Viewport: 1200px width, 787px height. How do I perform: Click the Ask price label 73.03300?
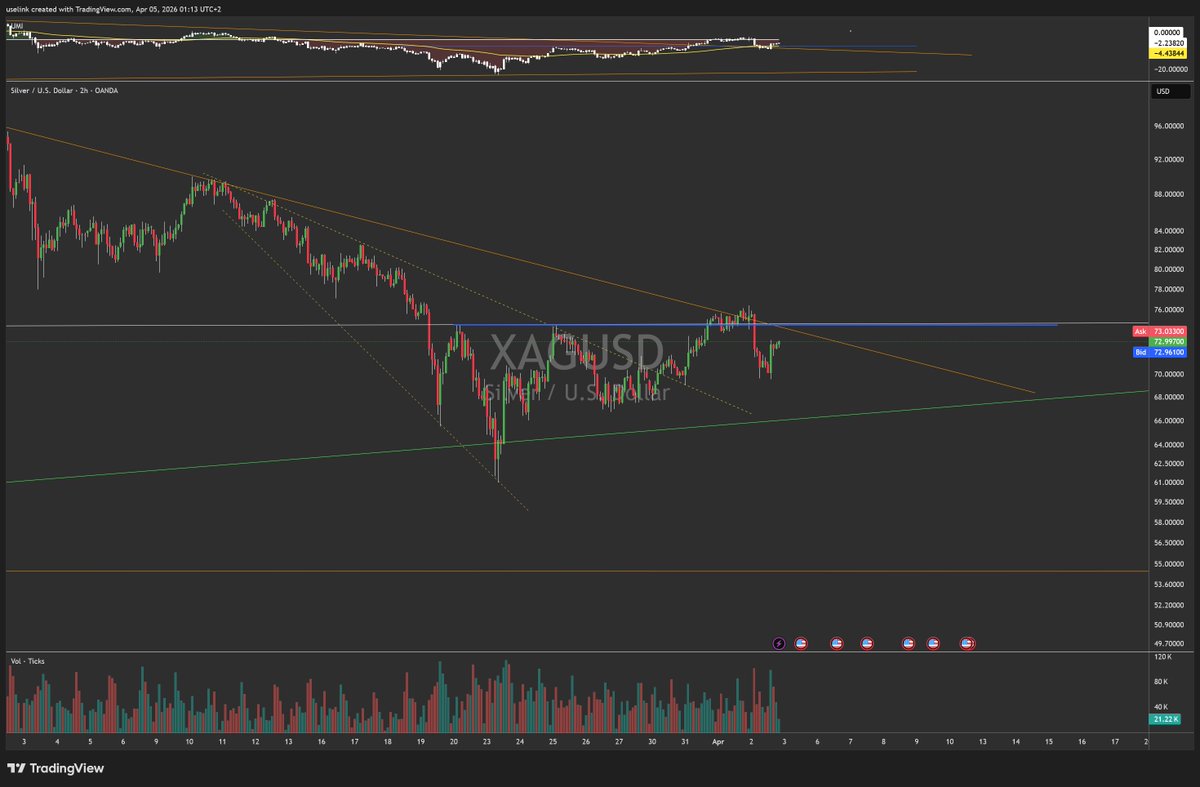point(1159,330)
